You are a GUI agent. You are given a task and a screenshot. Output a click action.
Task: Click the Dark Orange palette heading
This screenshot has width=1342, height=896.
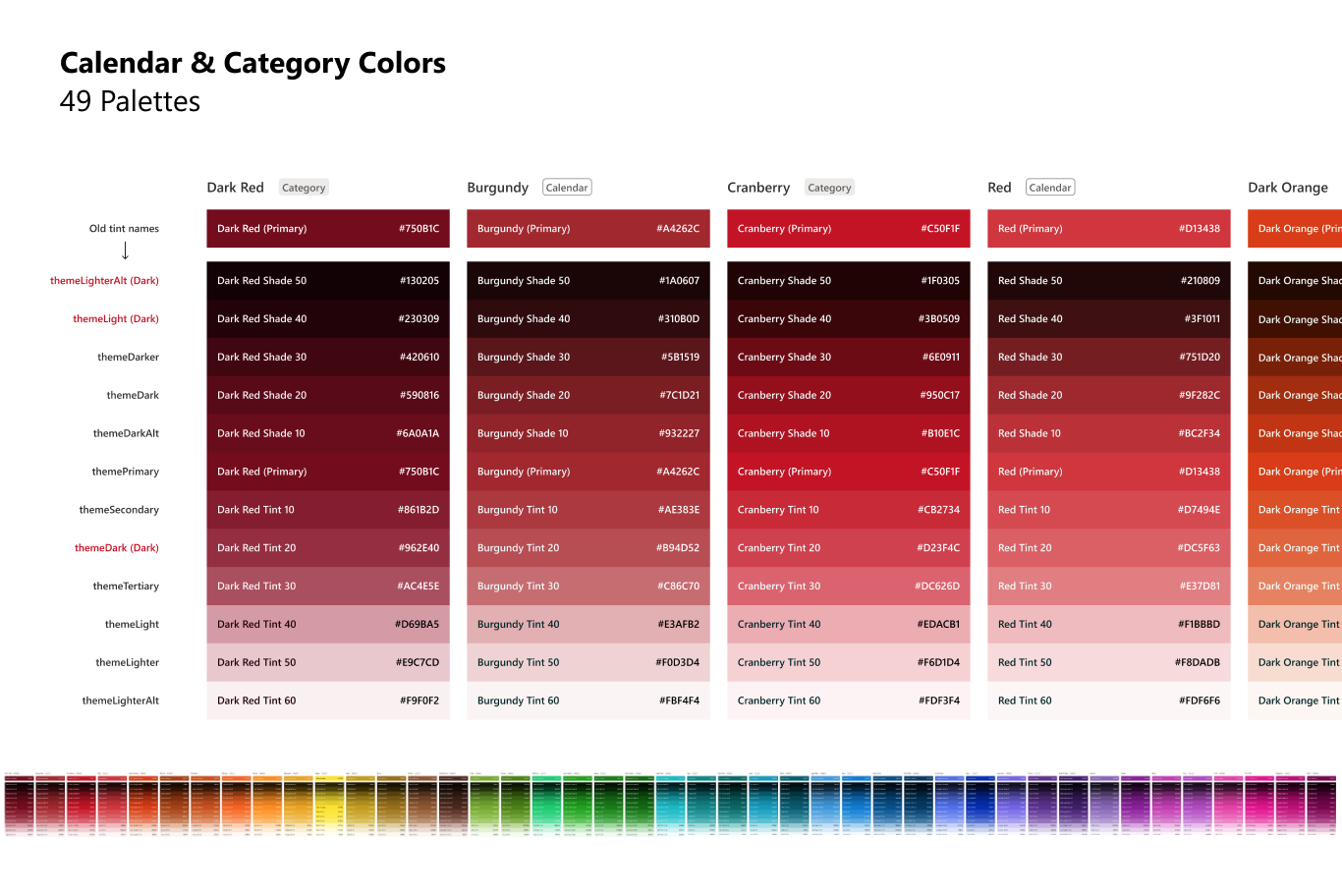click(1287, 188)
